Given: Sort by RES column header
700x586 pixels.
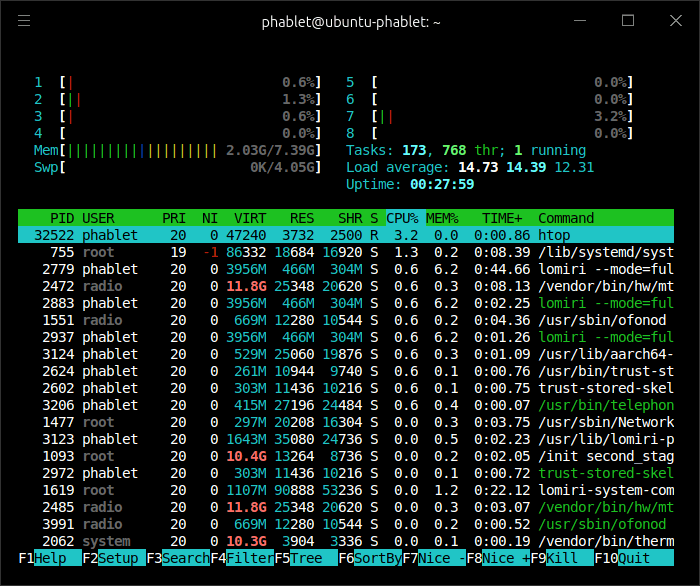Looking at the screenshot, I should click(x=302, y=218).
